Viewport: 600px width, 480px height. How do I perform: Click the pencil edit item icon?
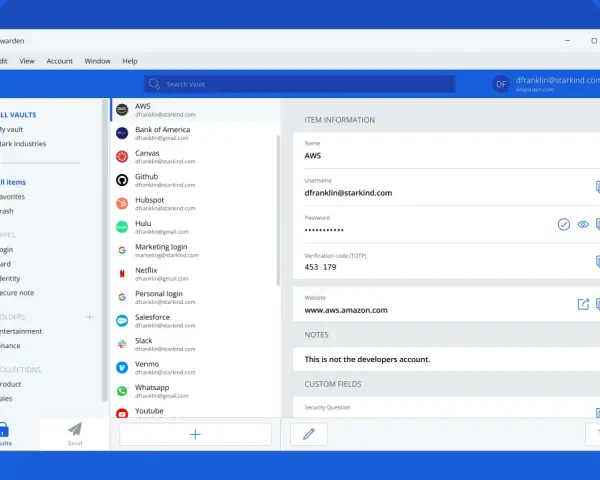coord(309,434)
